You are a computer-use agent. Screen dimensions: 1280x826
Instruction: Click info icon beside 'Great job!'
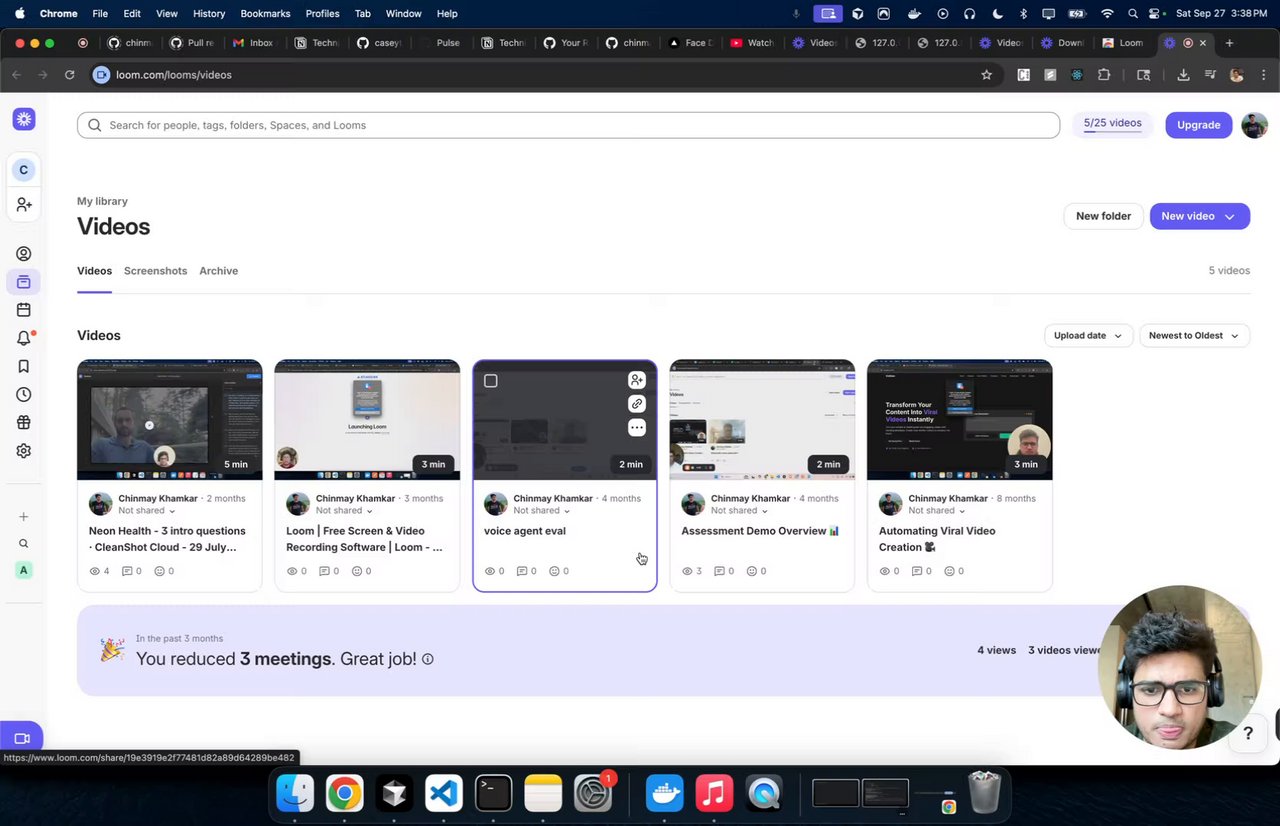(428, 659)
